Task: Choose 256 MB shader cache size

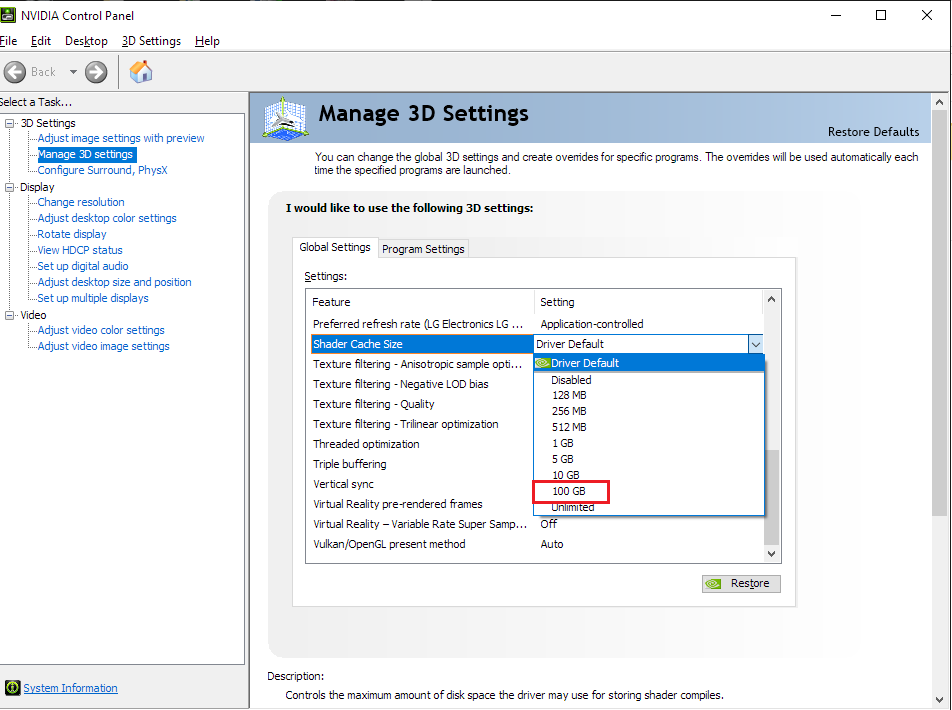Action: (648, 411)
